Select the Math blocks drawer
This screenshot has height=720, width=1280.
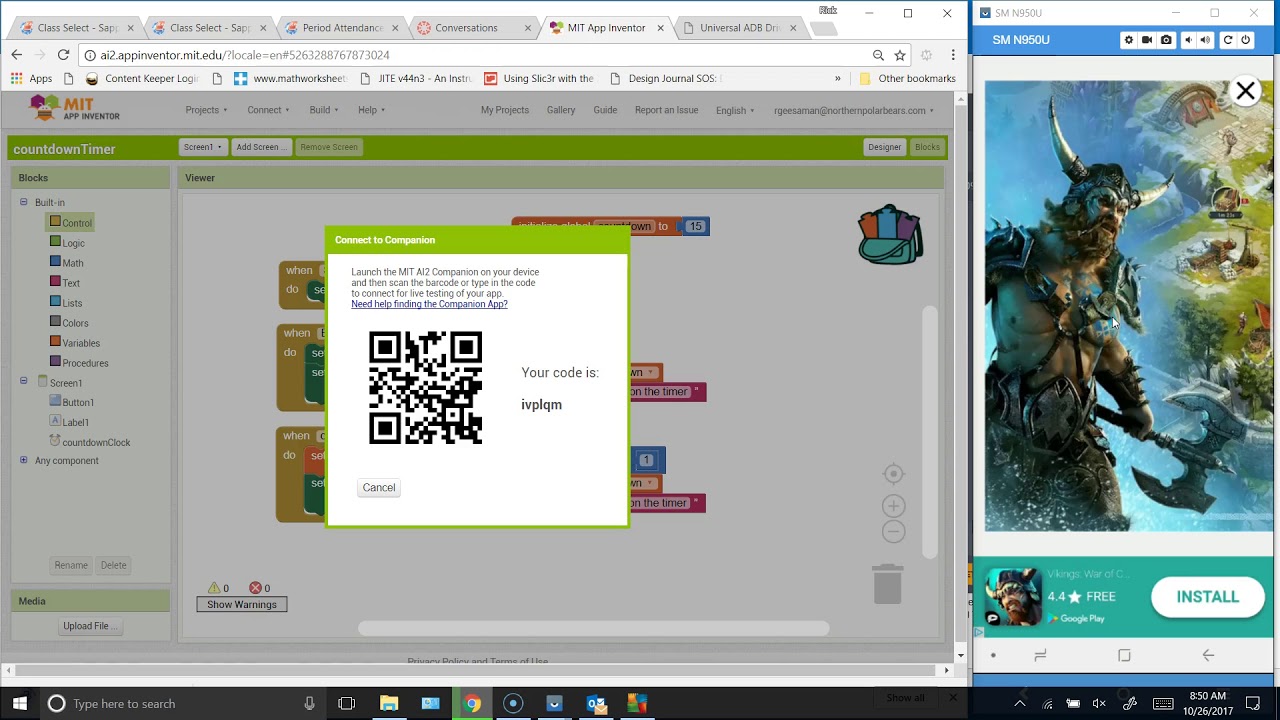tap(66, 263)
